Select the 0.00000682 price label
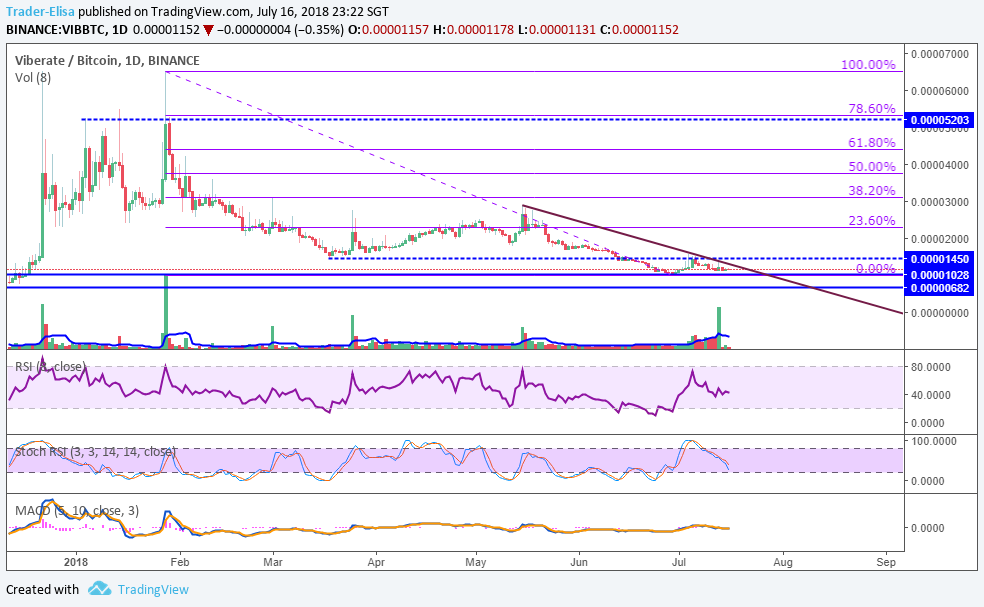Viewport: 984px width, 607px height. click(x=939, y=288)
